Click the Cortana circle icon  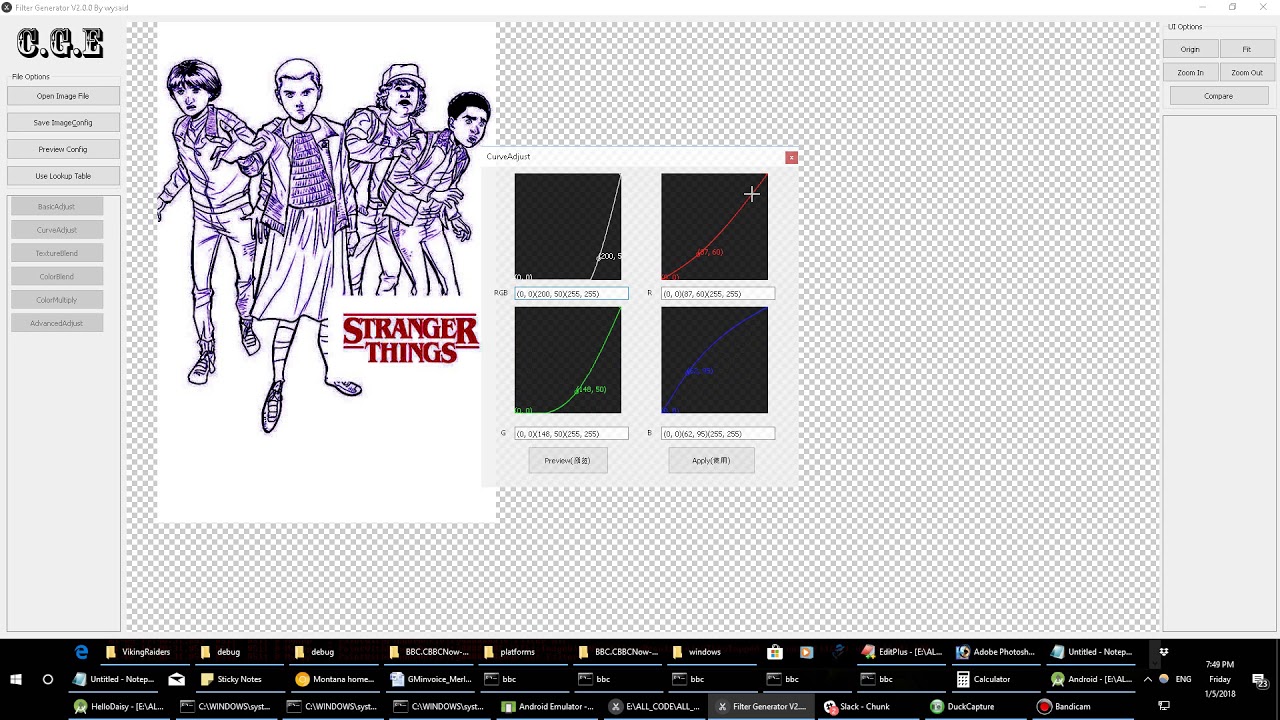pyautogui.click(x=47, y=679)
